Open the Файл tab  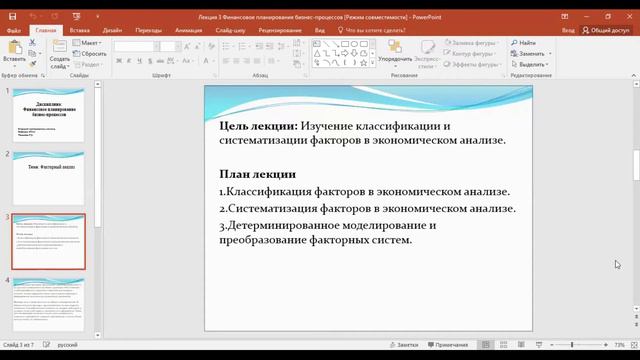[13, 31]
